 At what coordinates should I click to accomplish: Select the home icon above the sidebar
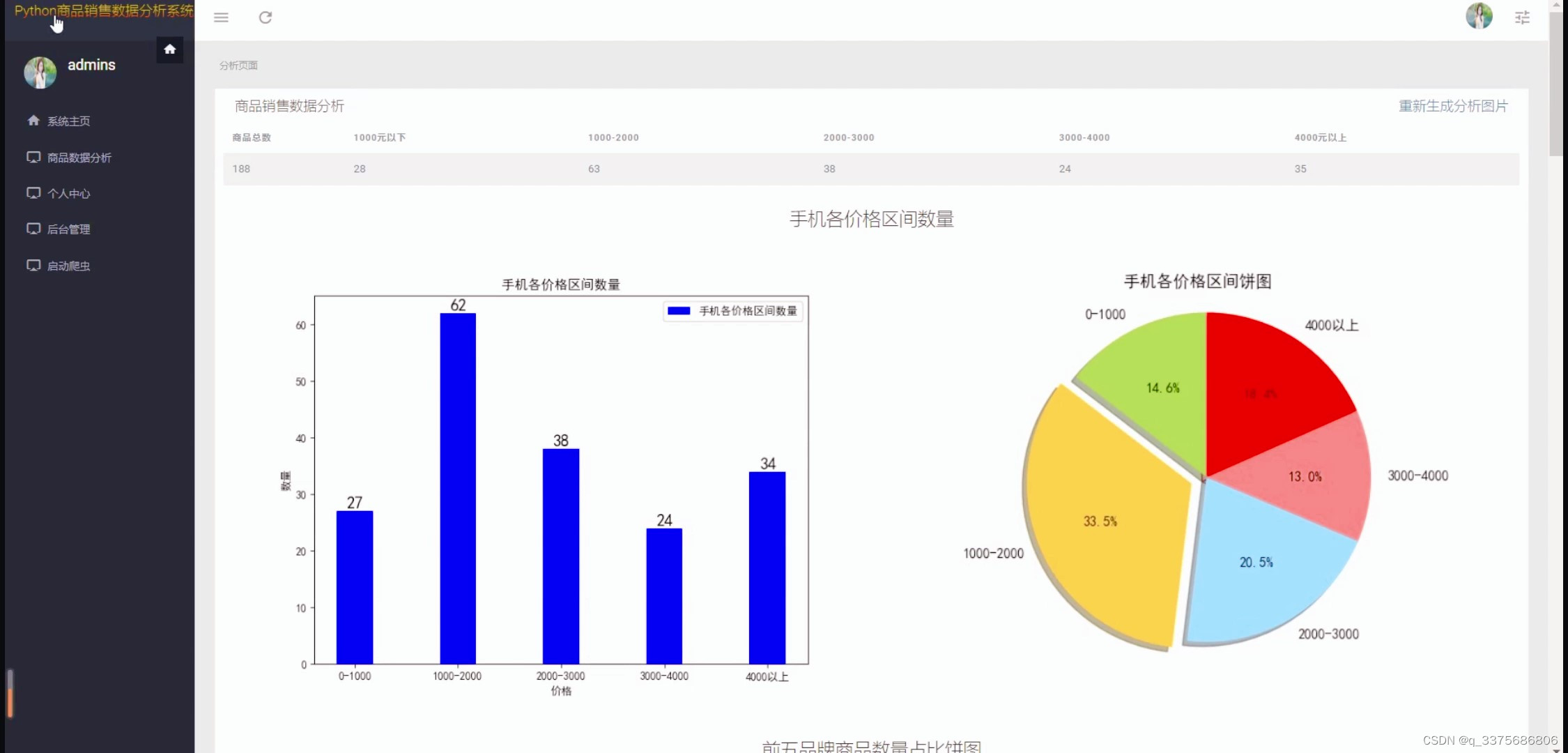(169, 49)
